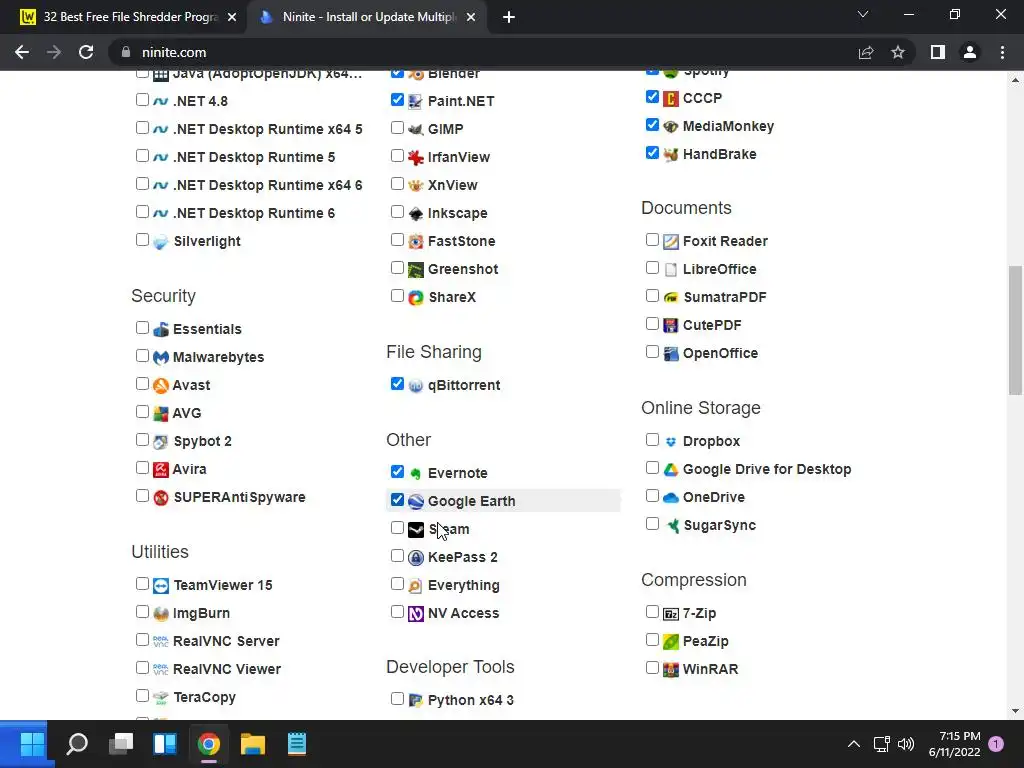
Task: Click the Avast orange icon
Action: click(161, 385)
